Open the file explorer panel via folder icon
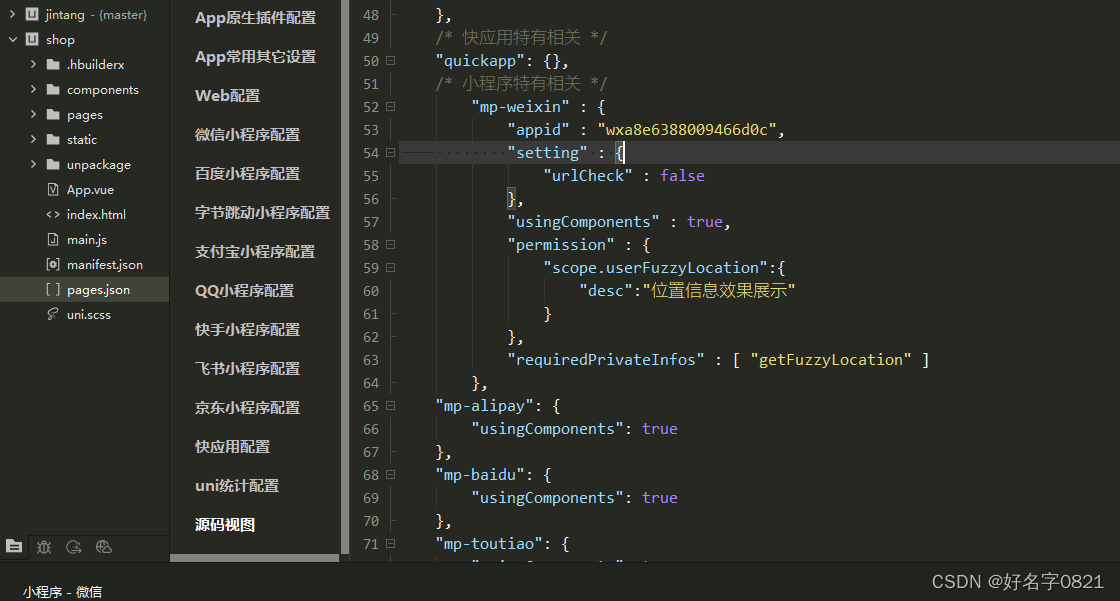This screenshot has width=1120, height=601. click(x=14, y=547)
